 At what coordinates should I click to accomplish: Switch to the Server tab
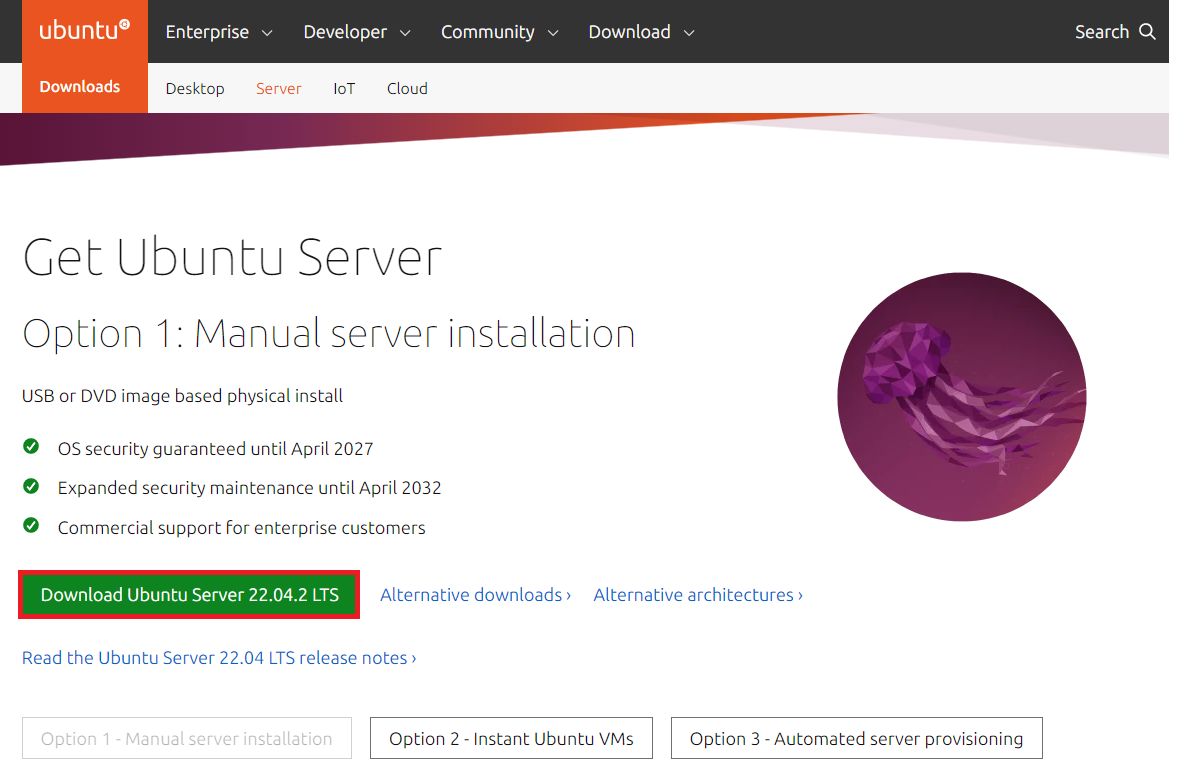pyautogui.click(x=278, y=89)
